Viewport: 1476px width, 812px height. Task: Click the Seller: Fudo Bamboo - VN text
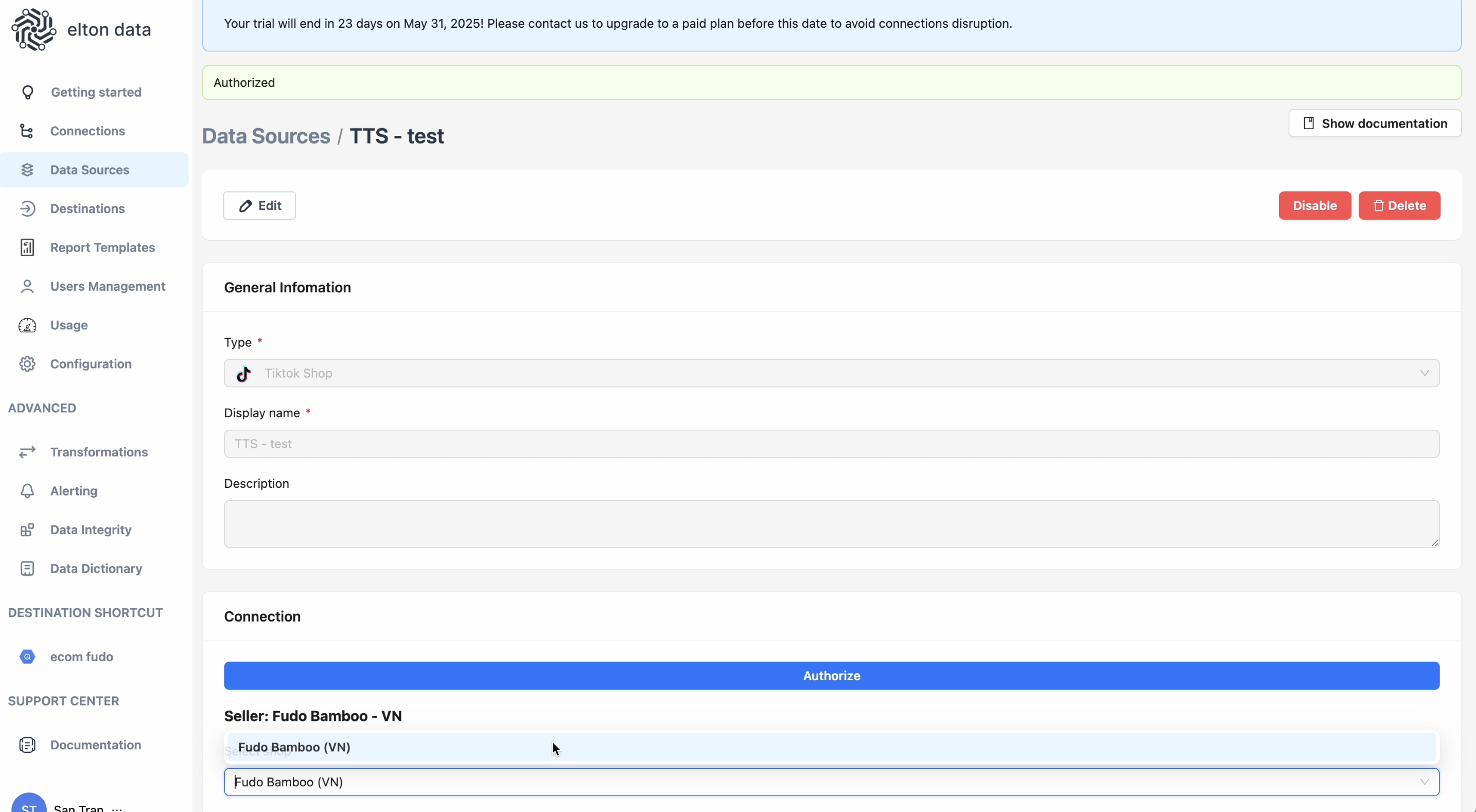[x=313, y=716]
